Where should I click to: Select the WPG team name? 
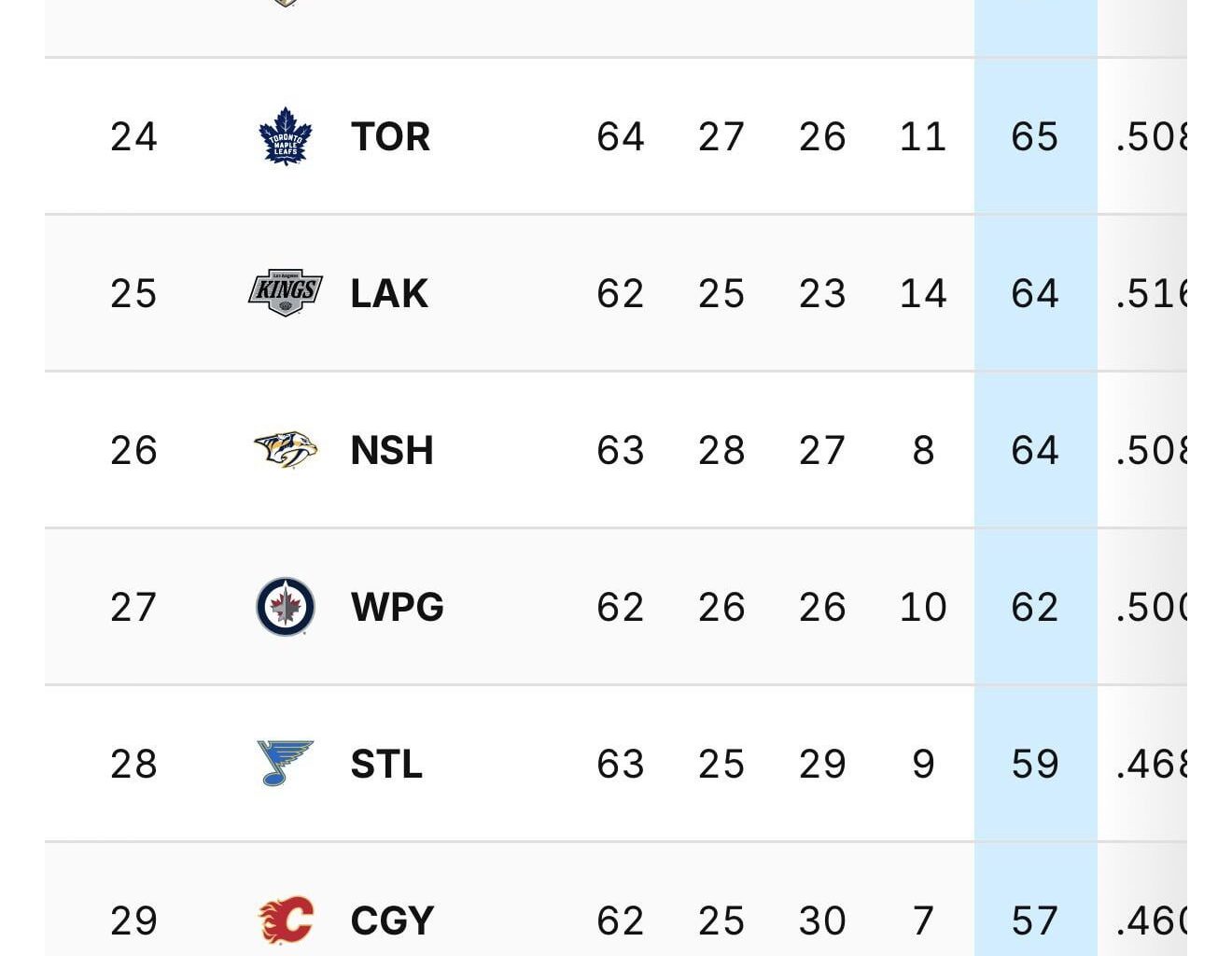pos(397,607)
